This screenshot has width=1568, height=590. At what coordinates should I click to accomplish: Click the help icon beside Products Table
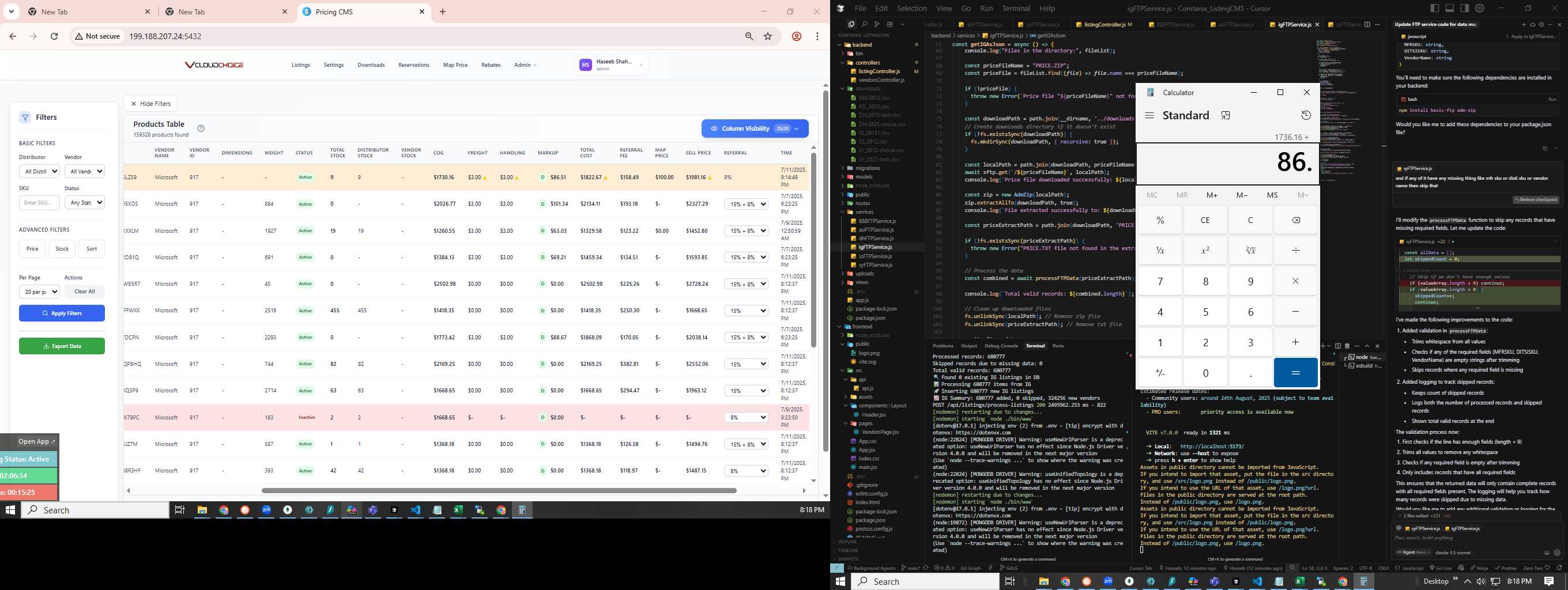click(201, 128)
